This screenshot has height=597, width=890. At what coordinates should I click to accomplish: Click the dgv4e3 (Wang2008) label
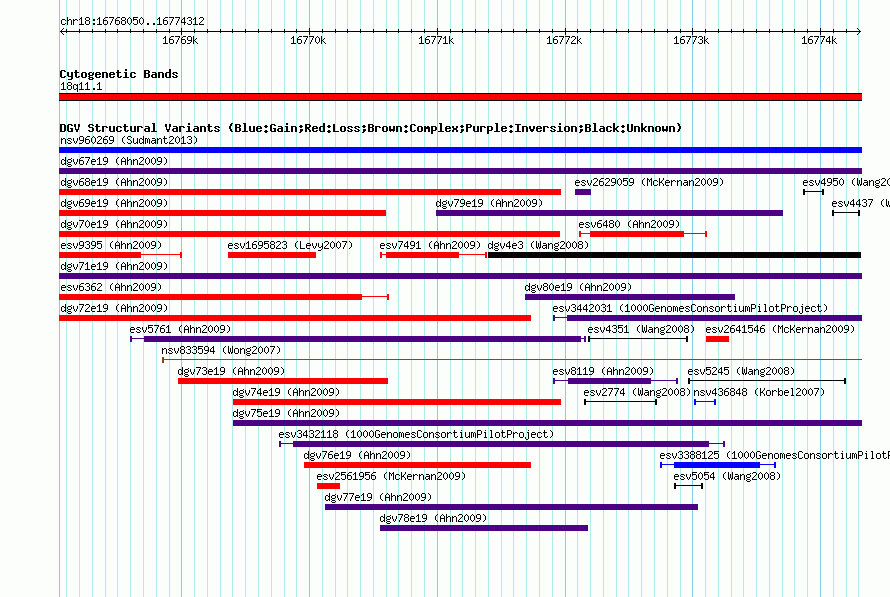tap(538, 245)
